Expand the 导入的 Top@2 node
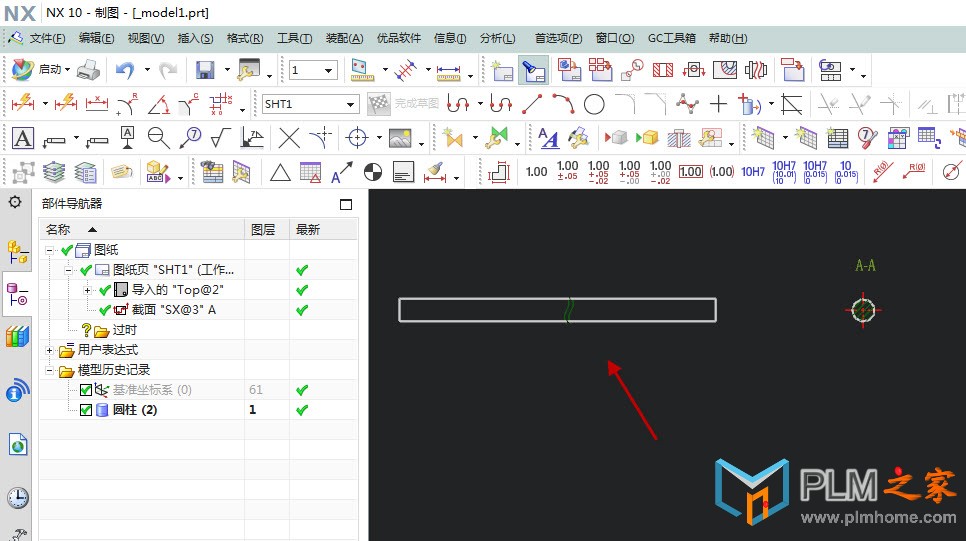This screenshot has height=541, width=966. (87, 290)
